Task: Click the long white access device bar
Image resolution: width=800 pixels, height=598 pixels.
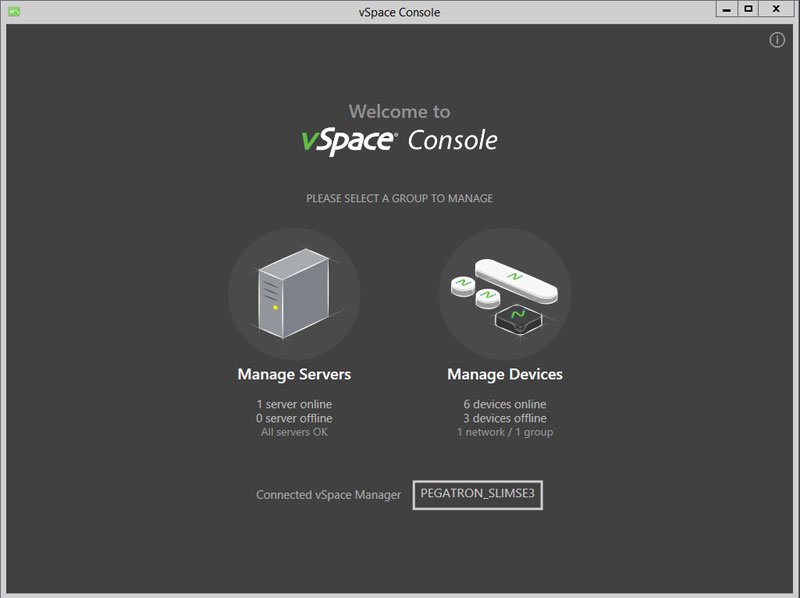Action: 516,281
